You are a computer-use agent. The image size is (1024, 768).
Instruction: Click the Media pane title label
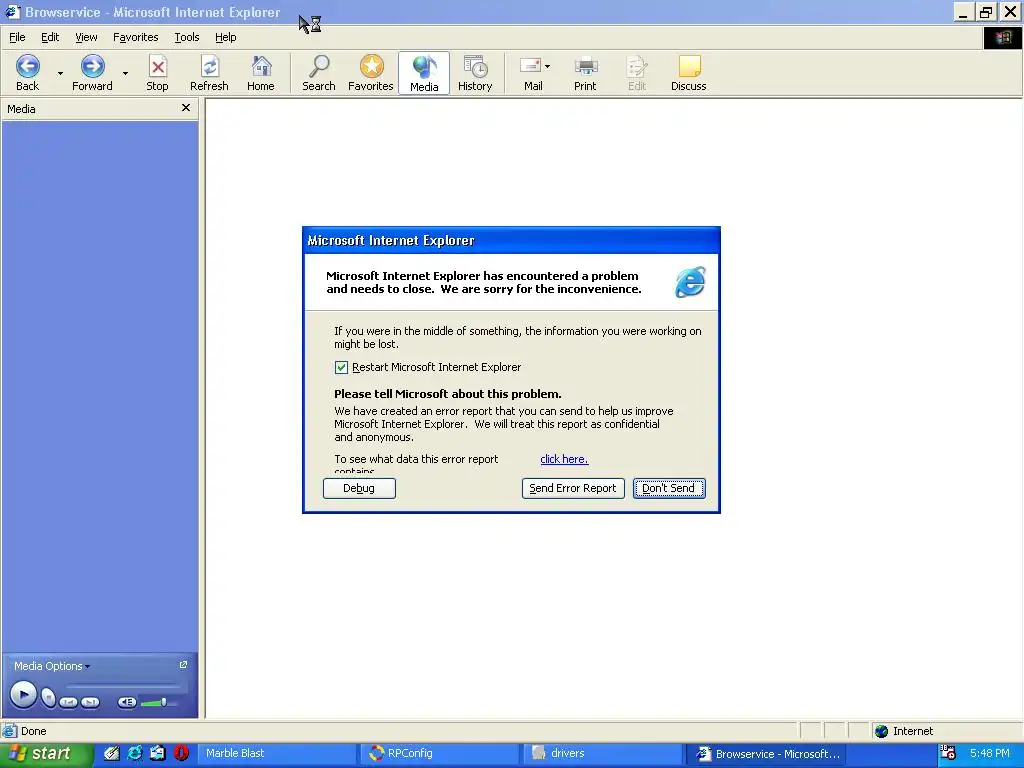pos(21,109)
